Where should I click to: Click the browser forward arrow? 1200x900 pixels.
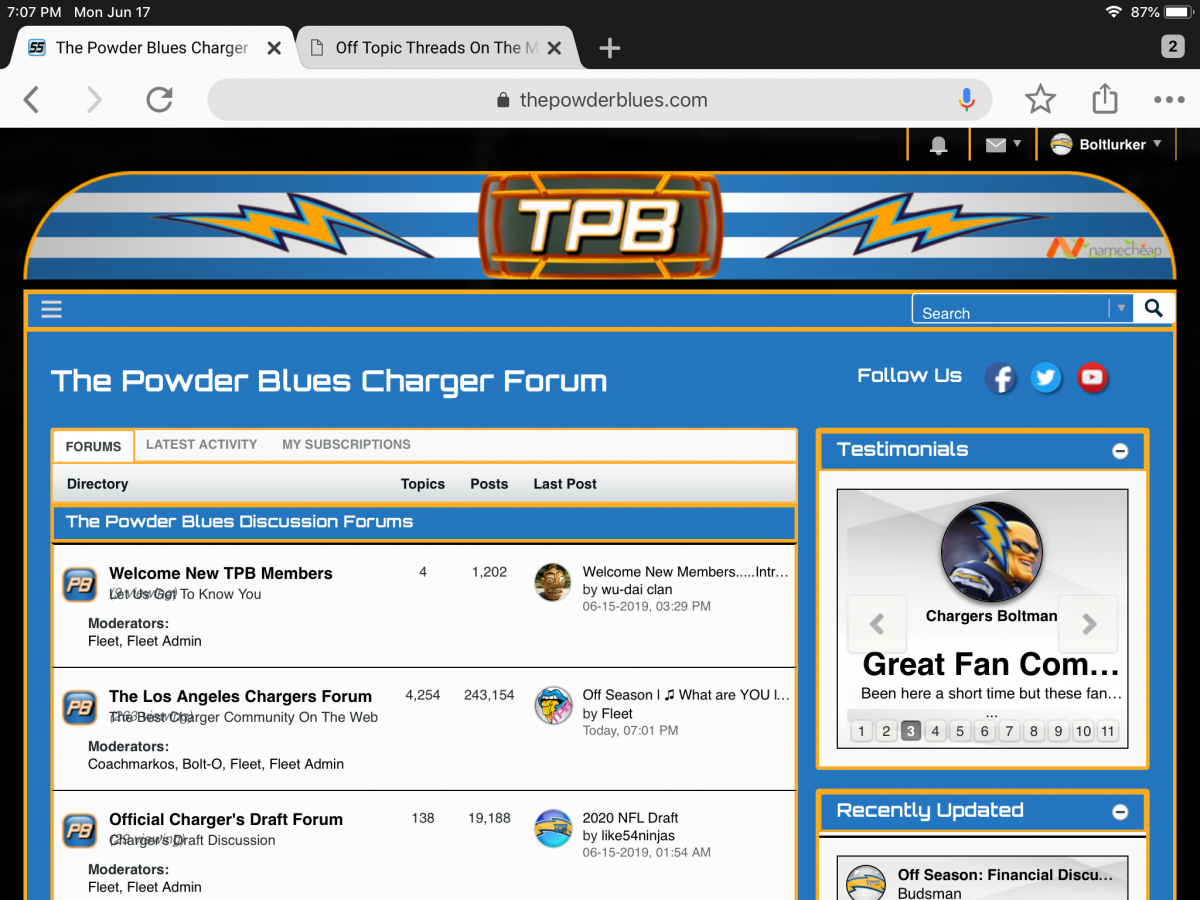click(94, 99)
